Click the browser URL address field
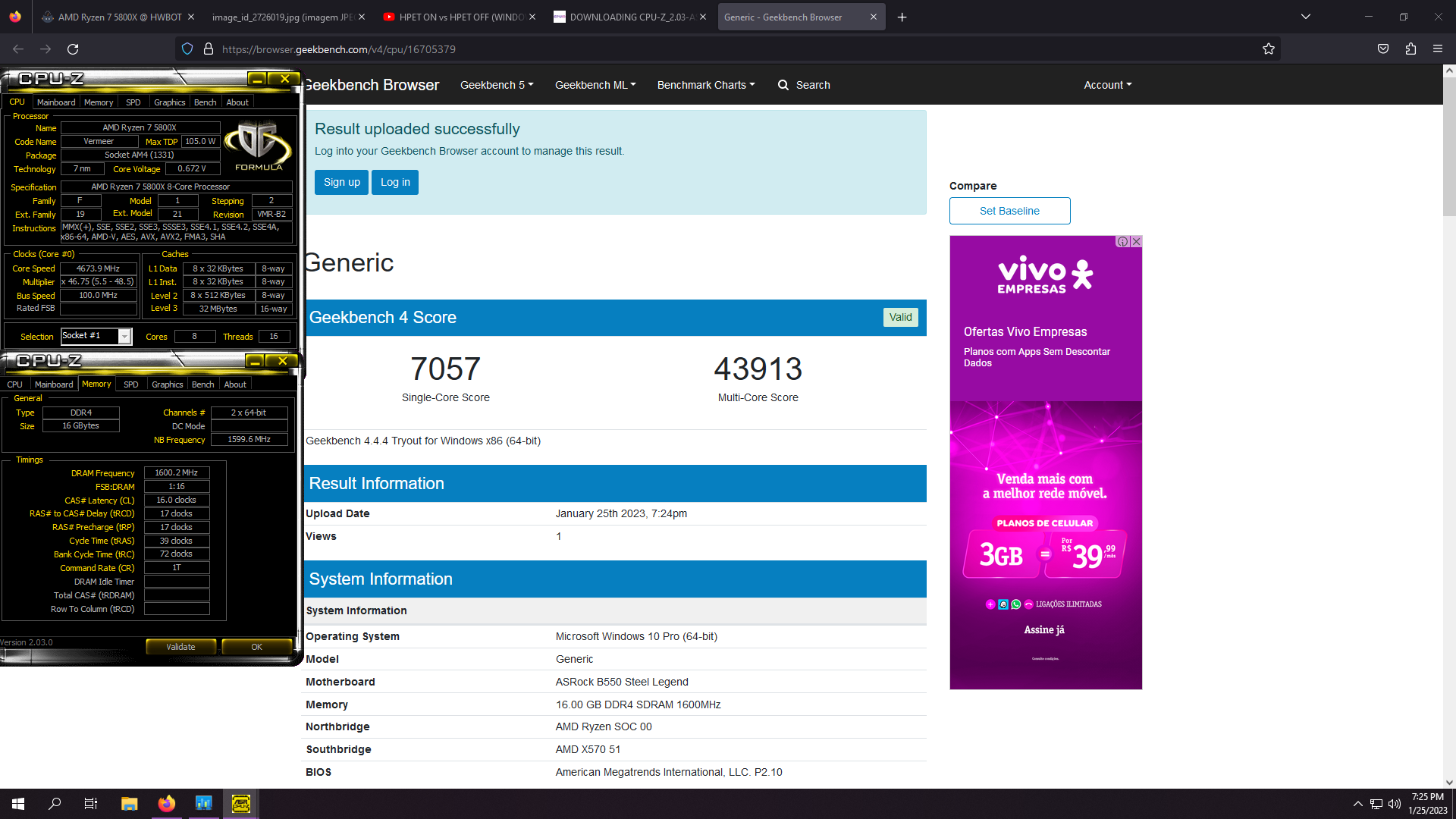 (x=728, y=49)
